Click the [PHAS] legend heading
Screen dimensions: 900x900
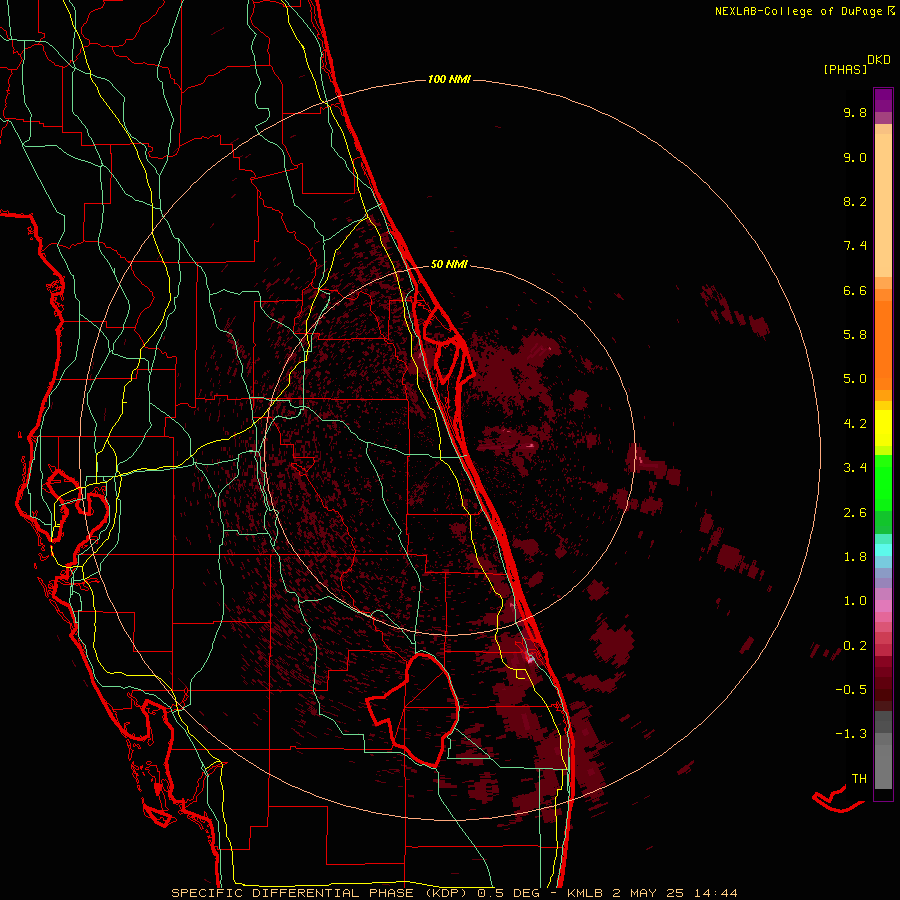[845, 70]
